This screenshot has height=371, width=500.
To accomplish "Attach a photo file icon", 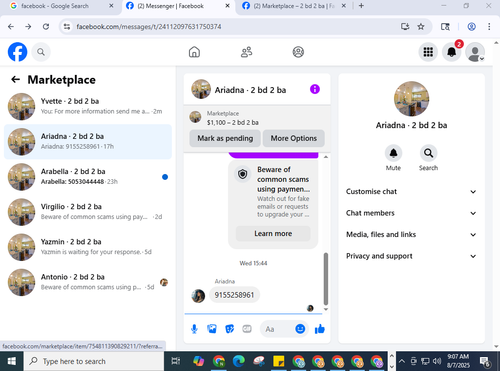I will pos(212,329).
